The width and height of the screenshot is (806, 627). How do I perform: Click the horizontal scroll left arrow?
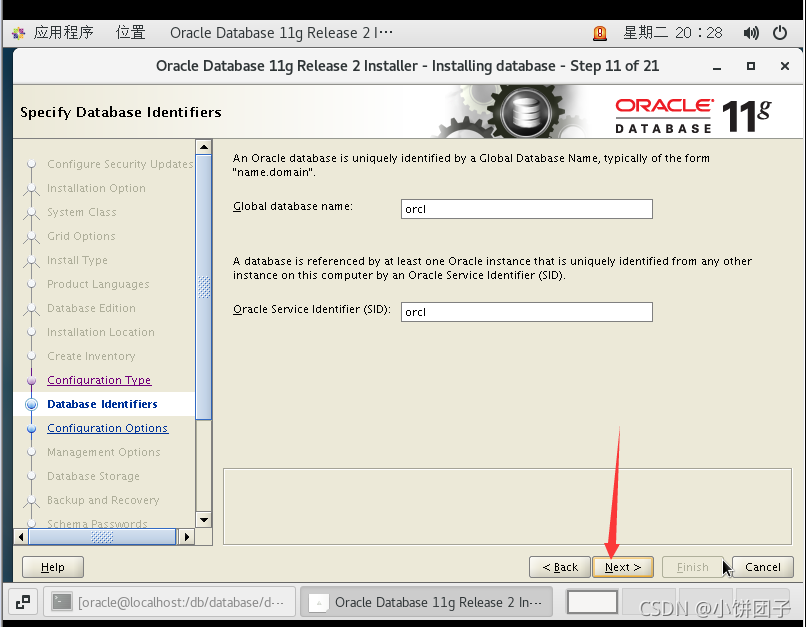21,537
